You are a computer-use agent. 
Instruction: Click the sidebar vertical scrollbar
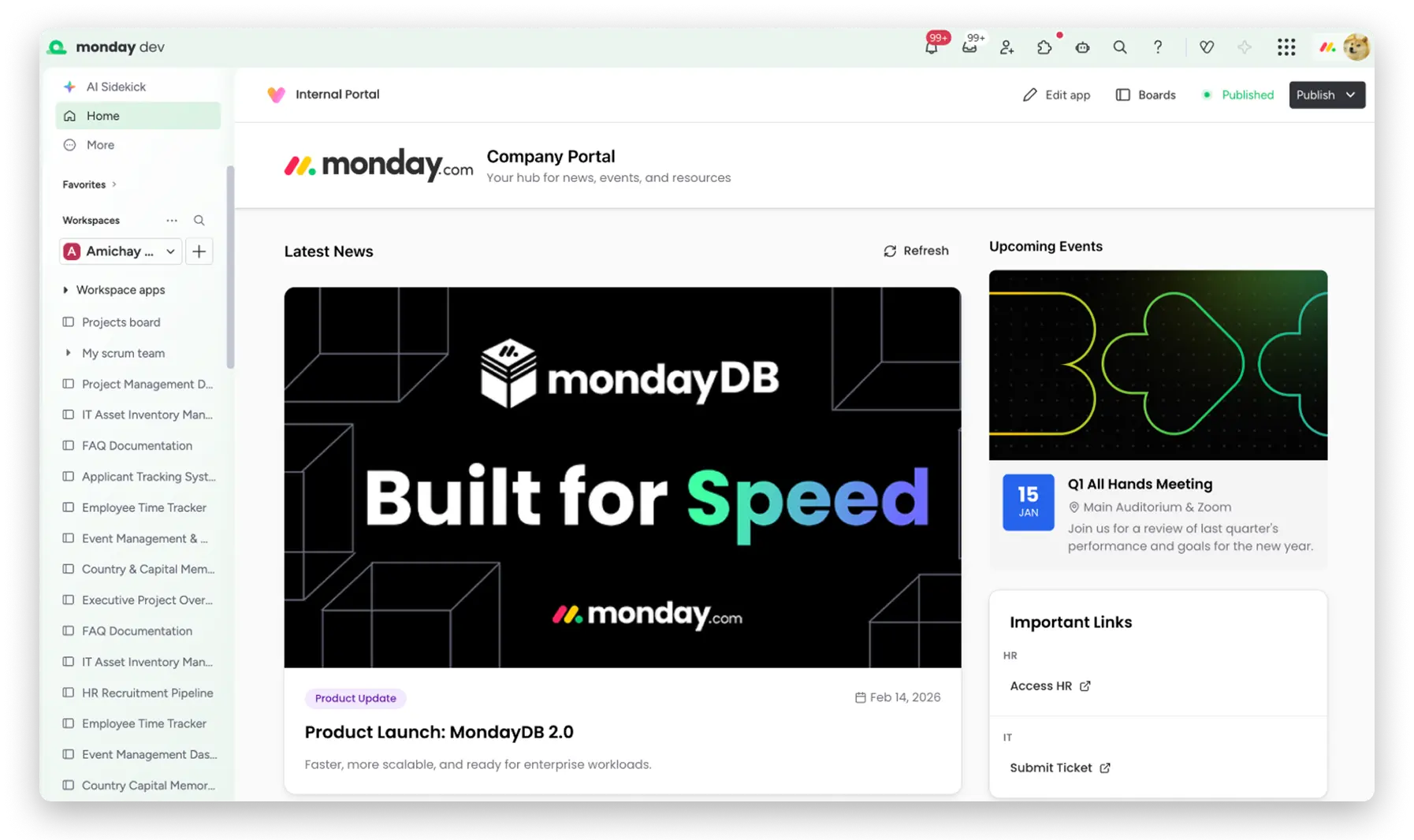tap(230, 266)
